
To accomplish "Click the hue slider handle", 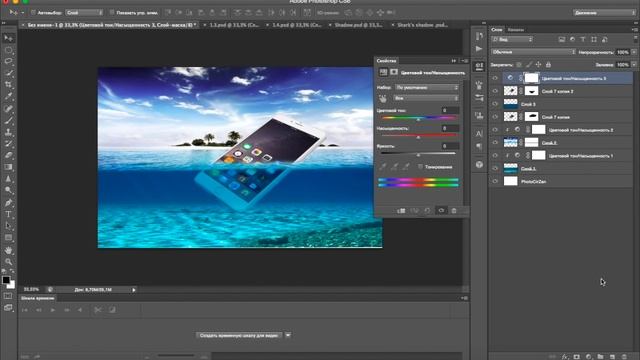I will pos(418,119).
